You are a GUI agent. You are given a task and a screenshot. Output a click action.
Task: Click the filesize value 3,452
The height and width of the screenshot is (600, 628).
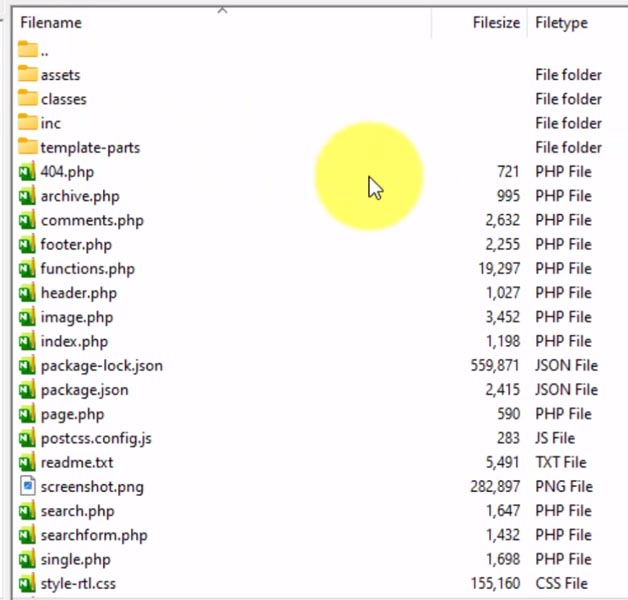coord(503,317)
